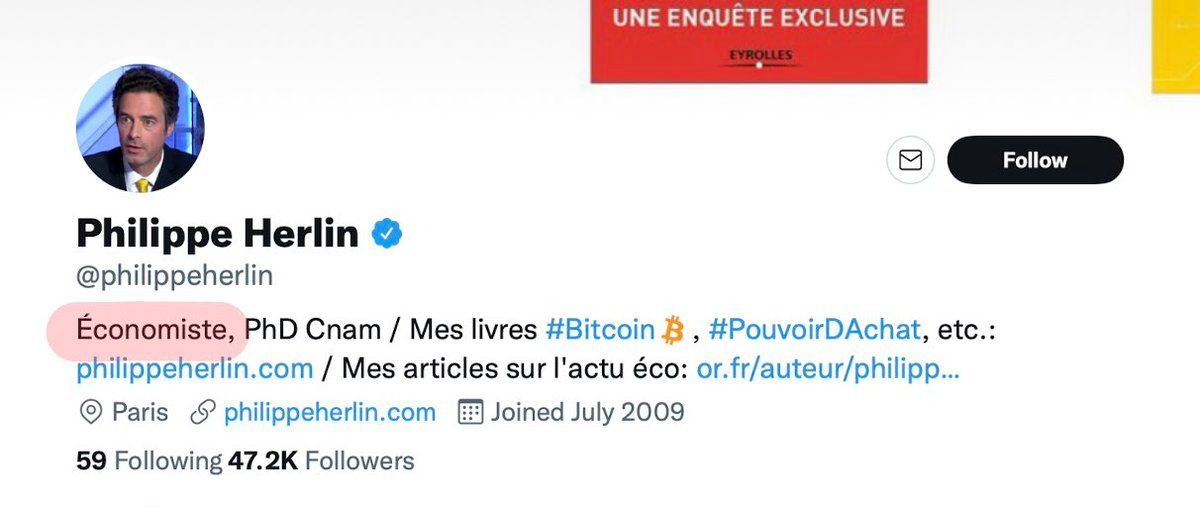Click the Philippe Herlin display name
The height and width of the screenshot is (507, 1200).
click(217, 234)
